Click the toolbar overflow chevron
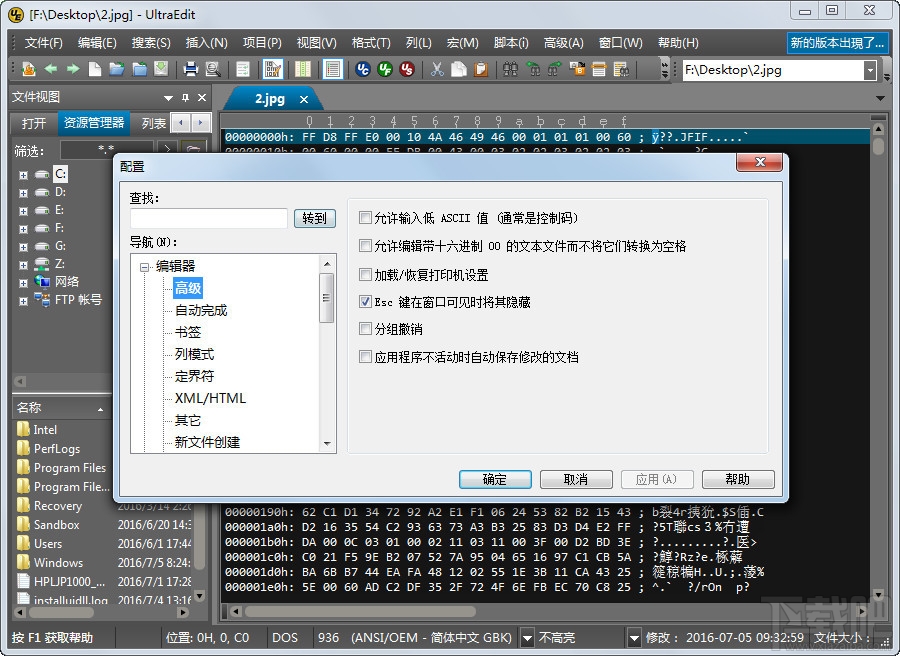Image resolution: width=900 pixels, height=656 pixels. [x=665, y=69]
